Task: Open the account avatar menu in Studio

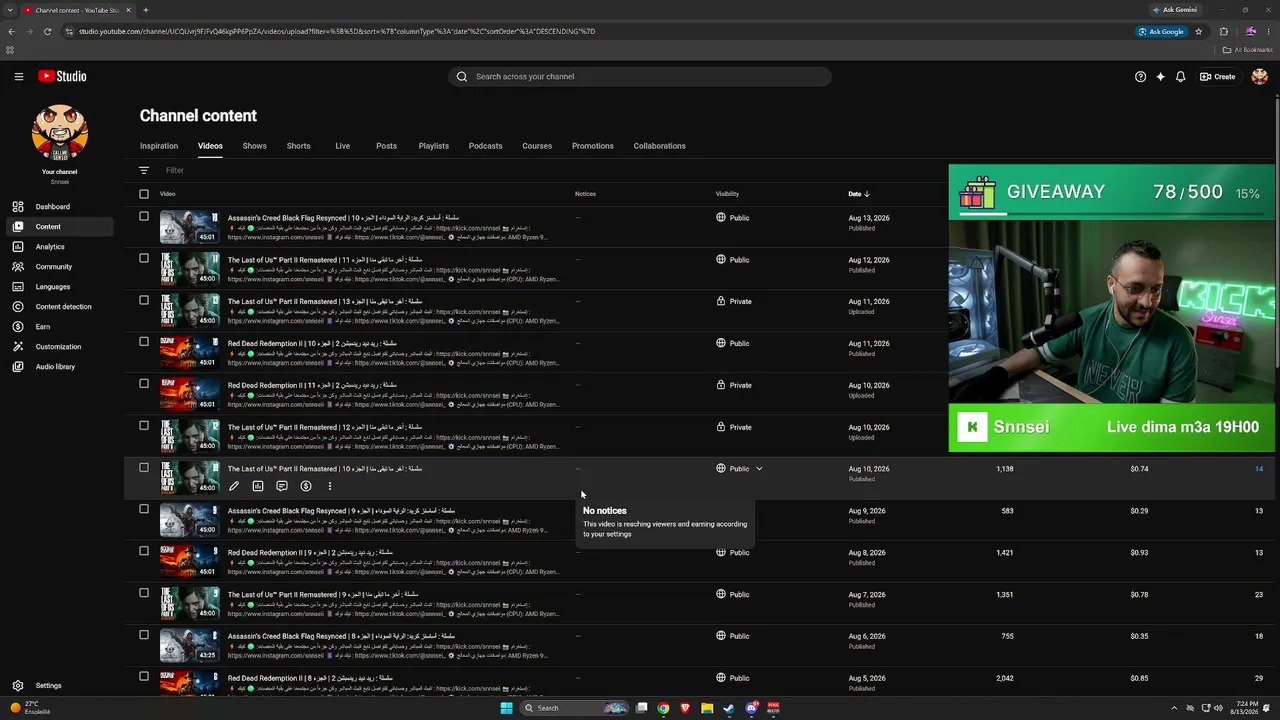Action: (1259, 76)
